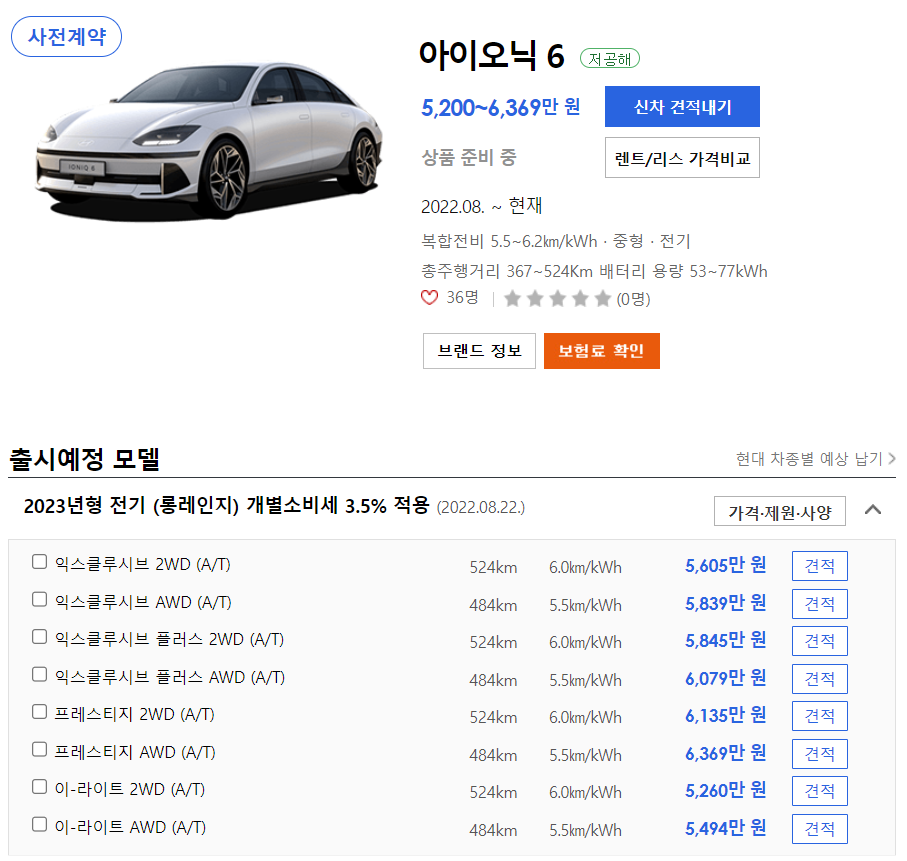Click 익스클루시브 플러스 AWD (A/T) trim name
This screenshot has width=907, height=861.
[x=169, y=677]
